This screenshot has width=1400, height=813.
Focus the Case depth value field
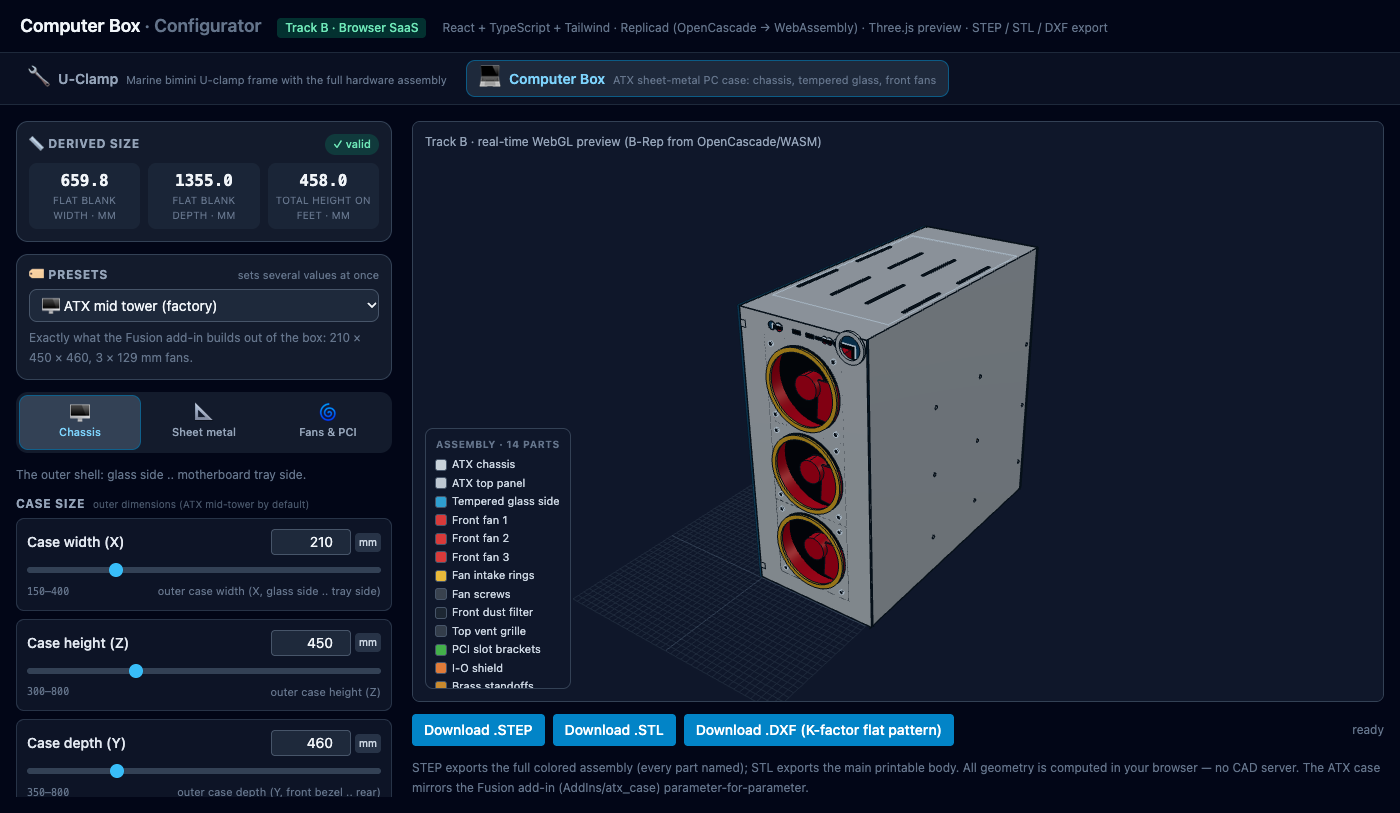[x=311, y=743]
